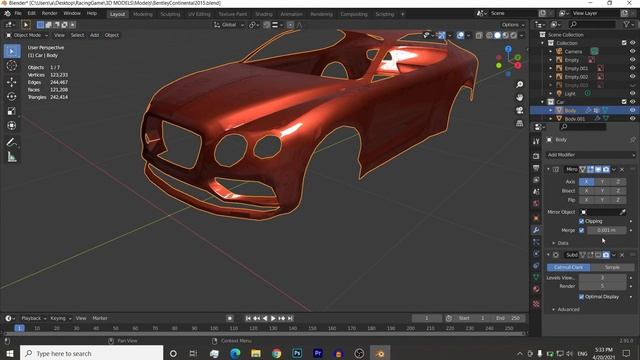Image resolution: width=640 pixels, height=360 pixels.
Task: Open the Render menu
Action: click(x=49, y=13)
